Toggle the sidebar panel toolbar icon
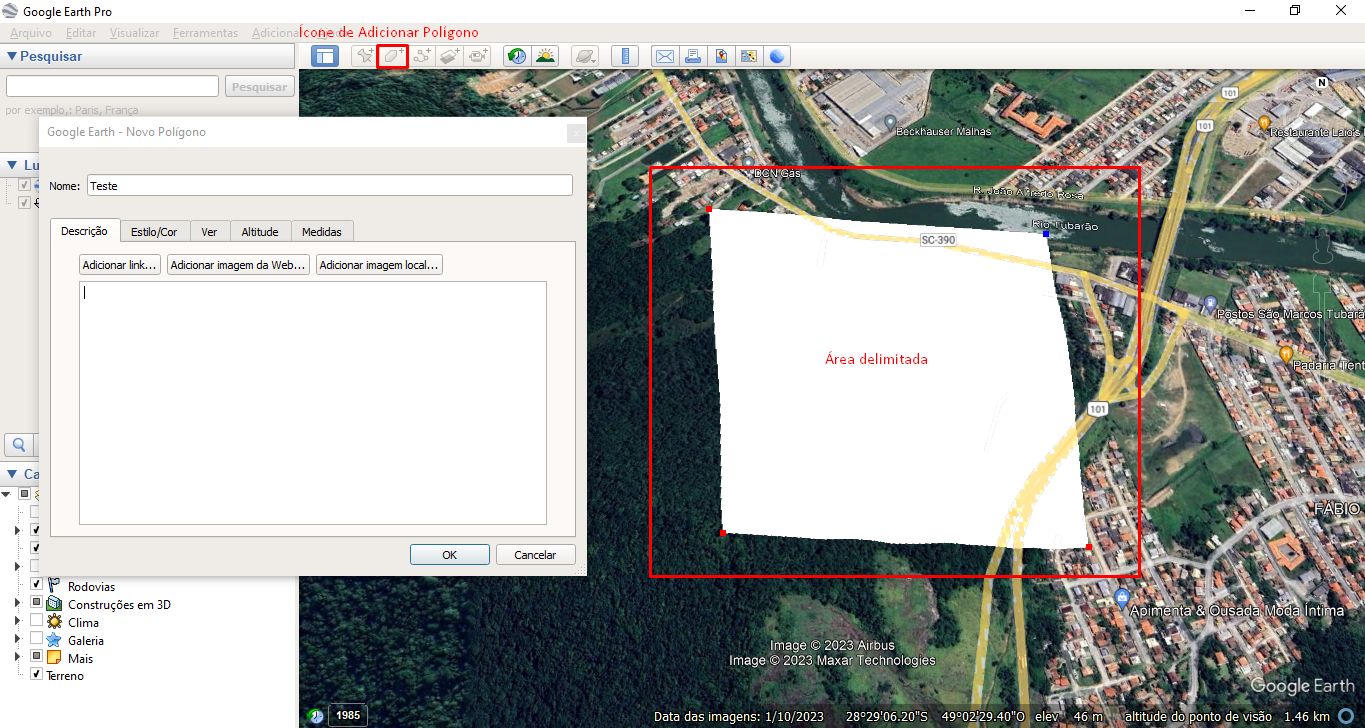Viewport: 1365px width, 728px height. coord(325,56)
